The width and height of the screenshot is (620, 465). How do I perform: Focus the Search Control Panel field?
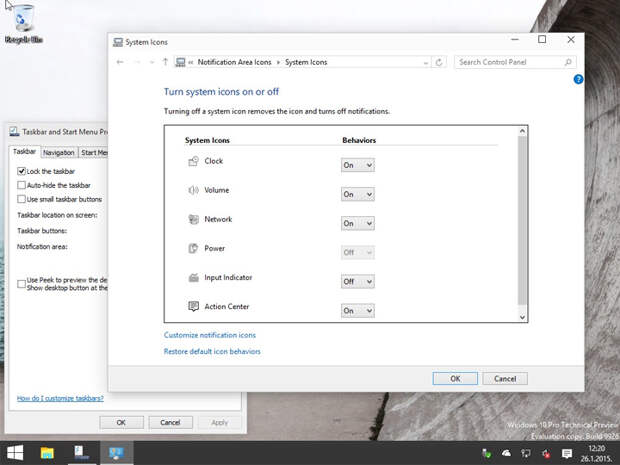point(515,62)
